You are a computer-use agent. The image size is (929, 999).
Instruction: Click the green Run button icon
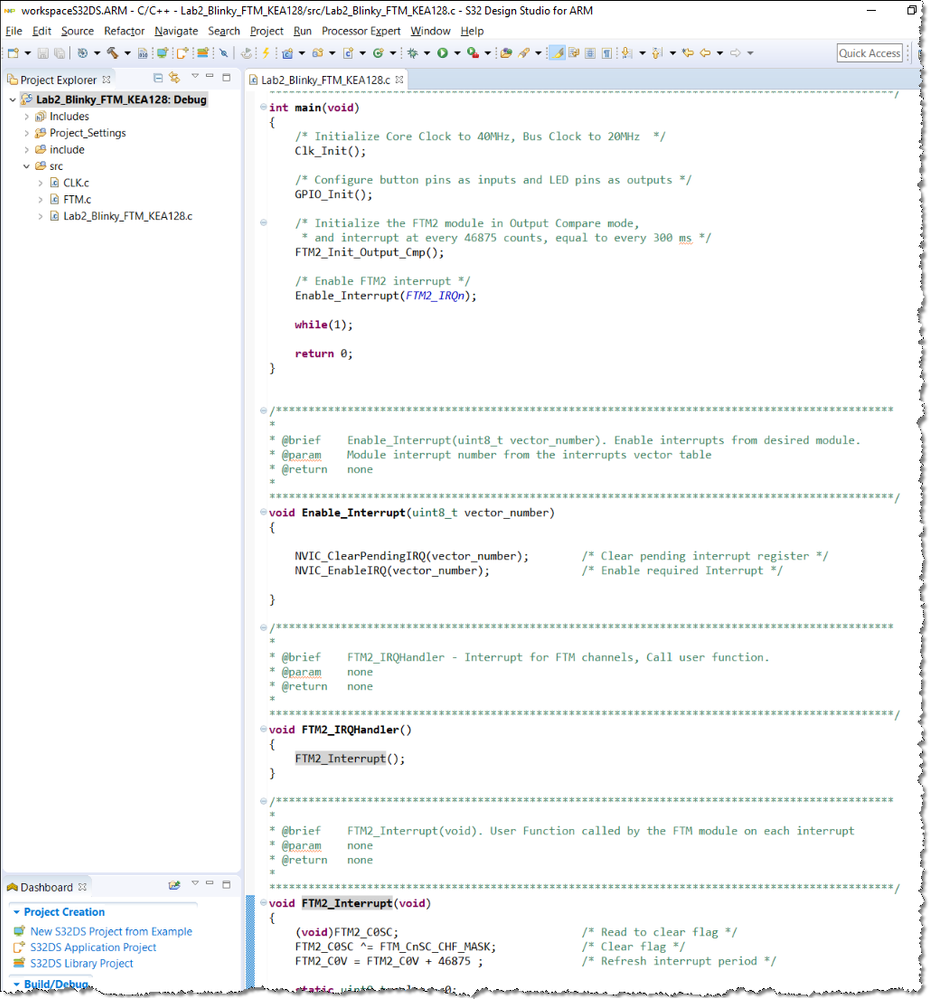click(442, 53)
